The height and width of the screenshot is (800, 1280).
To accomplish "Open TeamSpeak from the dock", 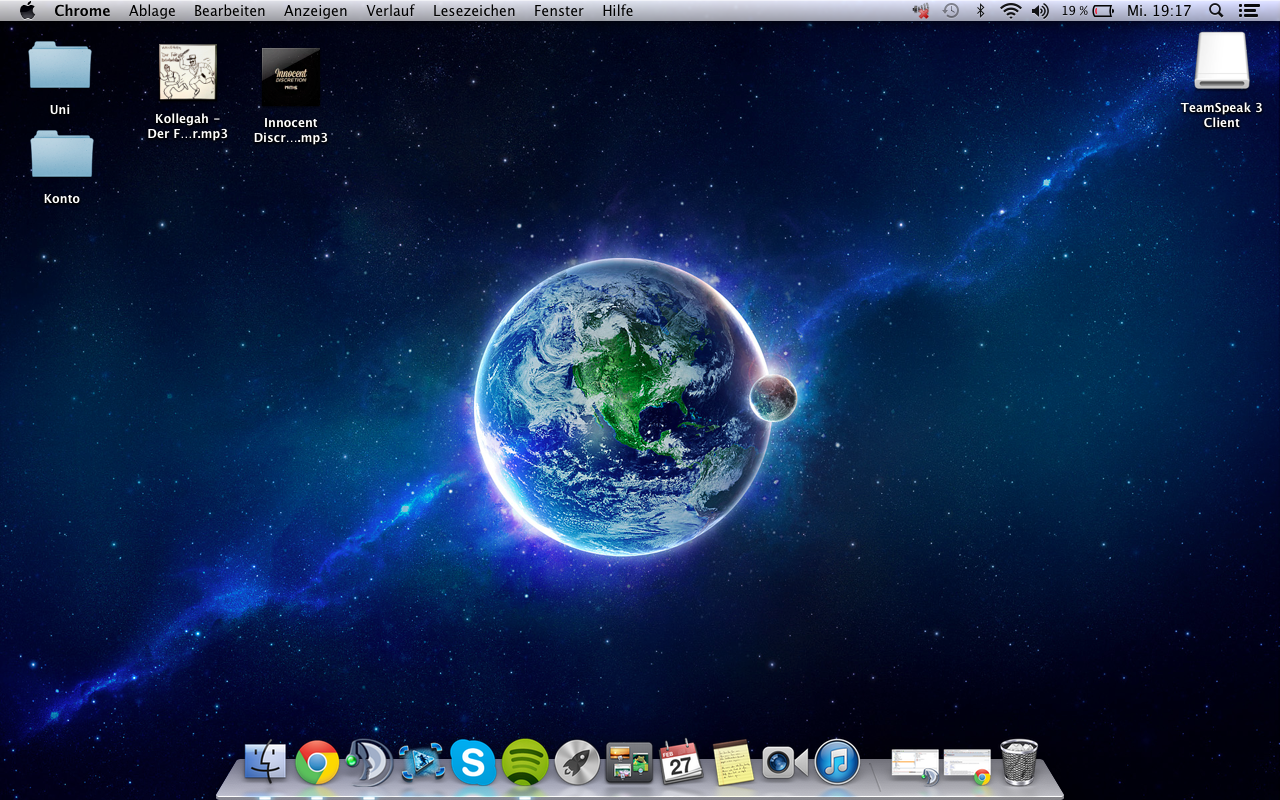I will (x=369, y=762).
